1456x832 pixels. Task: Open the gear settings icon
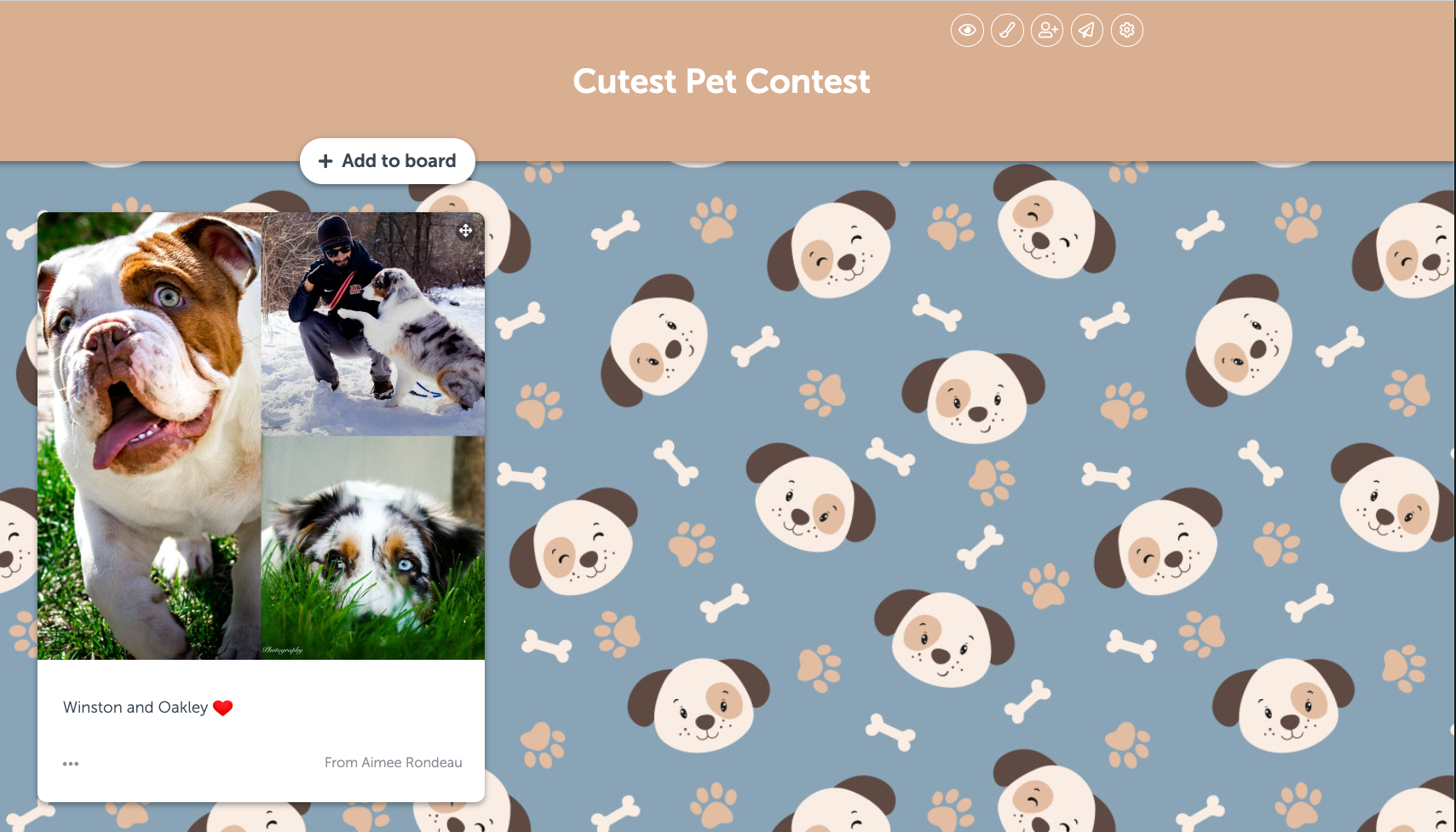[1127, 31]
